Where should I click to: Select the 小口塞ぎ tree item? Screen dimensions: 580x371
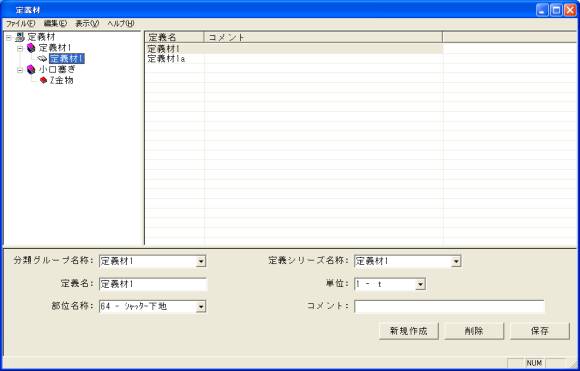point(57,69)
